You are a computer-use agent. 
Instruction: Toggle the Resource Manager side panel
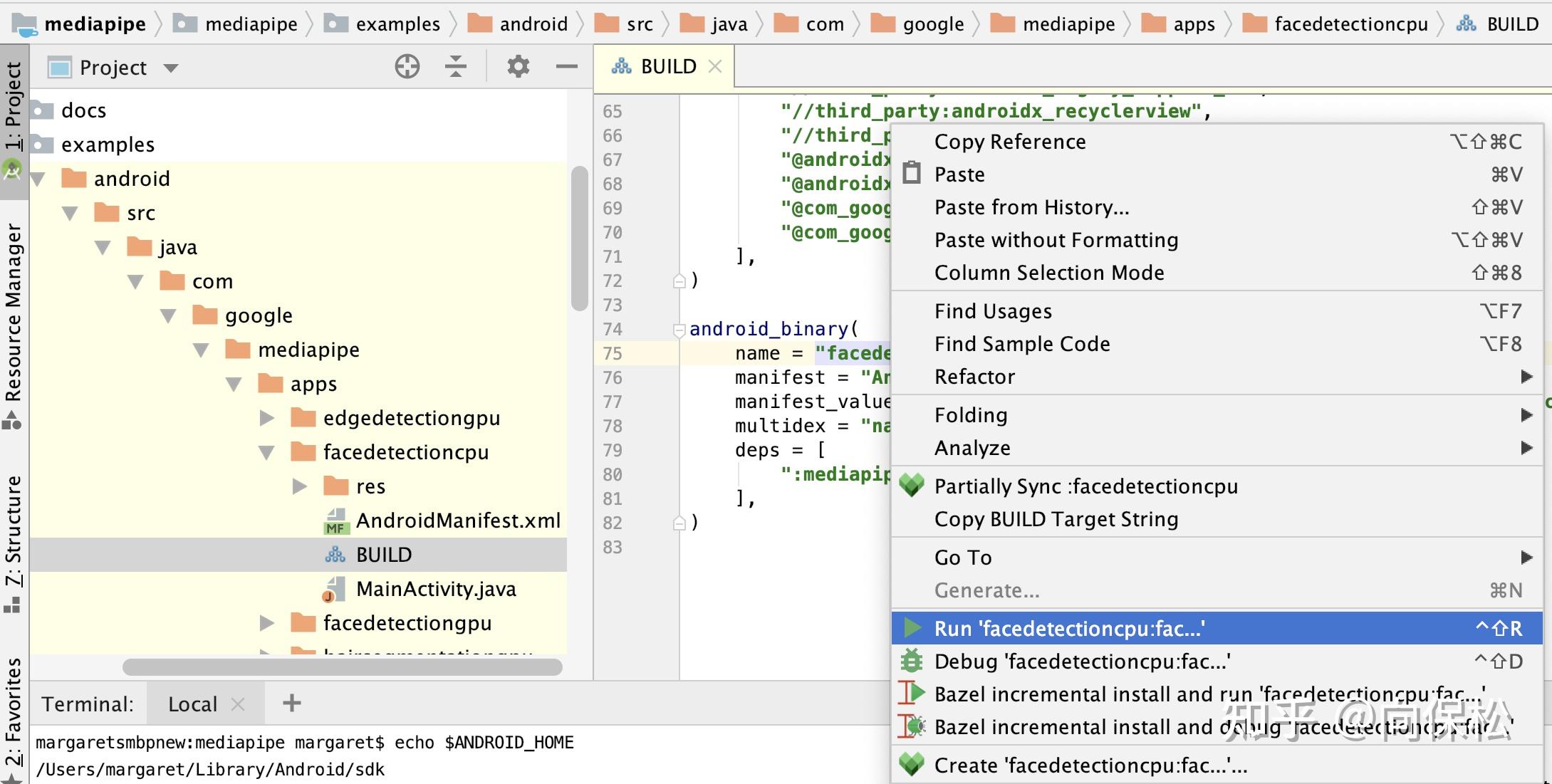[14, 313]
